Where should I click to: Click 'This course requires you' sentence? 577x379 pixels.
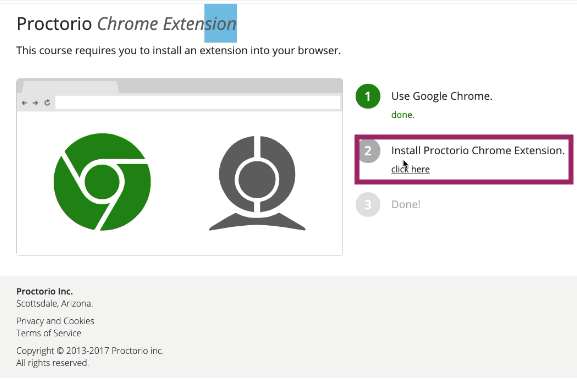tap(178, 50)
